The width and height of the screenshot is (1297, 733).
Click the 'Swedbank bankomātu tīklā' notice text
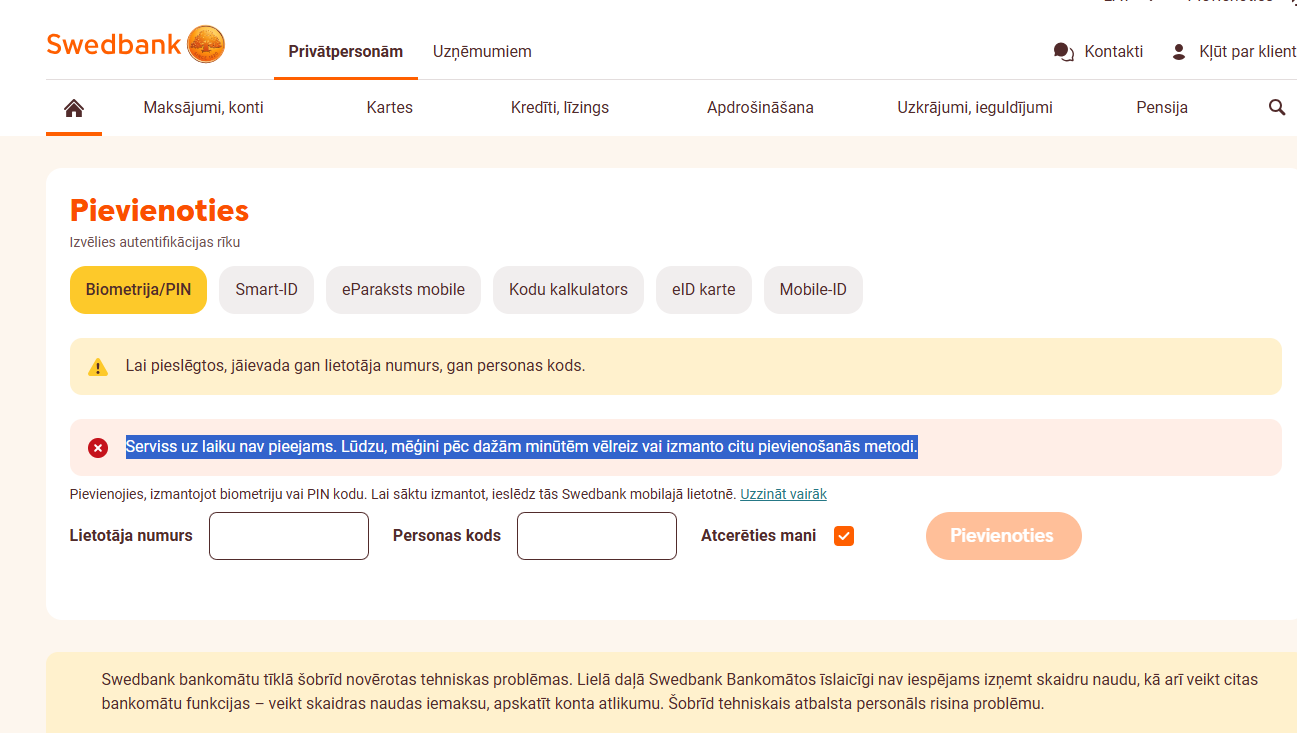680,692
